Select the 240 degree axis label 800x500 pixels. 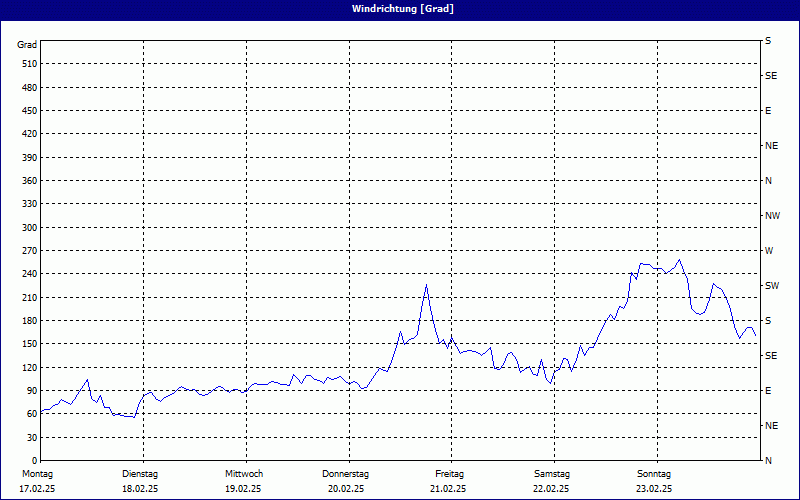tap(30, 273)
